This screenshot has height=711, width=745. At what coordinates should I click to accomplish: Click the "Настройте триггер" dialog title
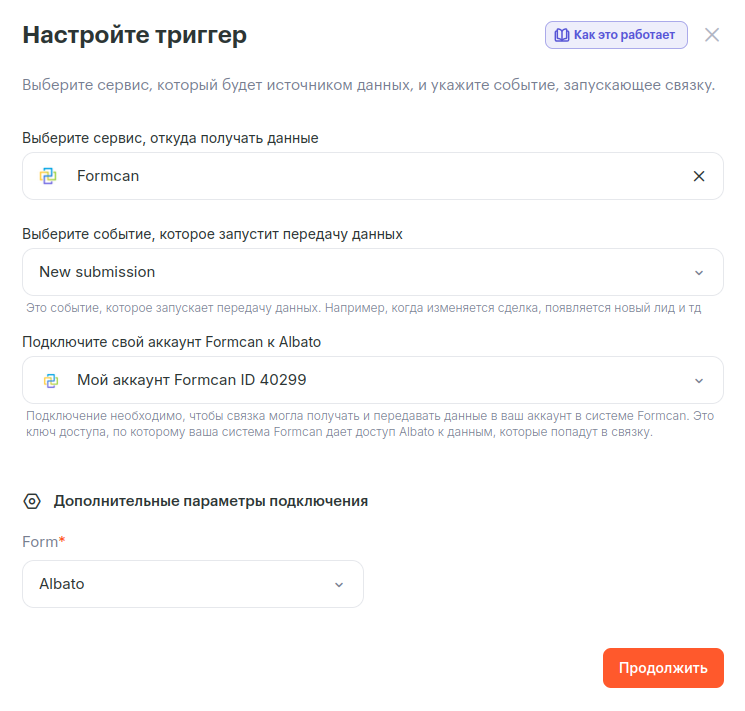coord(134,36)
